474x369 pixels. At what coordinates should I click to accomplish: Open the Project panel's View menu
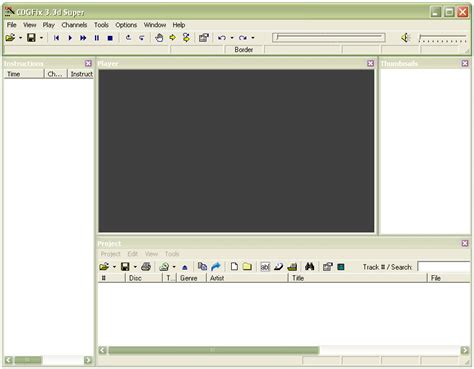click(151, 254)
